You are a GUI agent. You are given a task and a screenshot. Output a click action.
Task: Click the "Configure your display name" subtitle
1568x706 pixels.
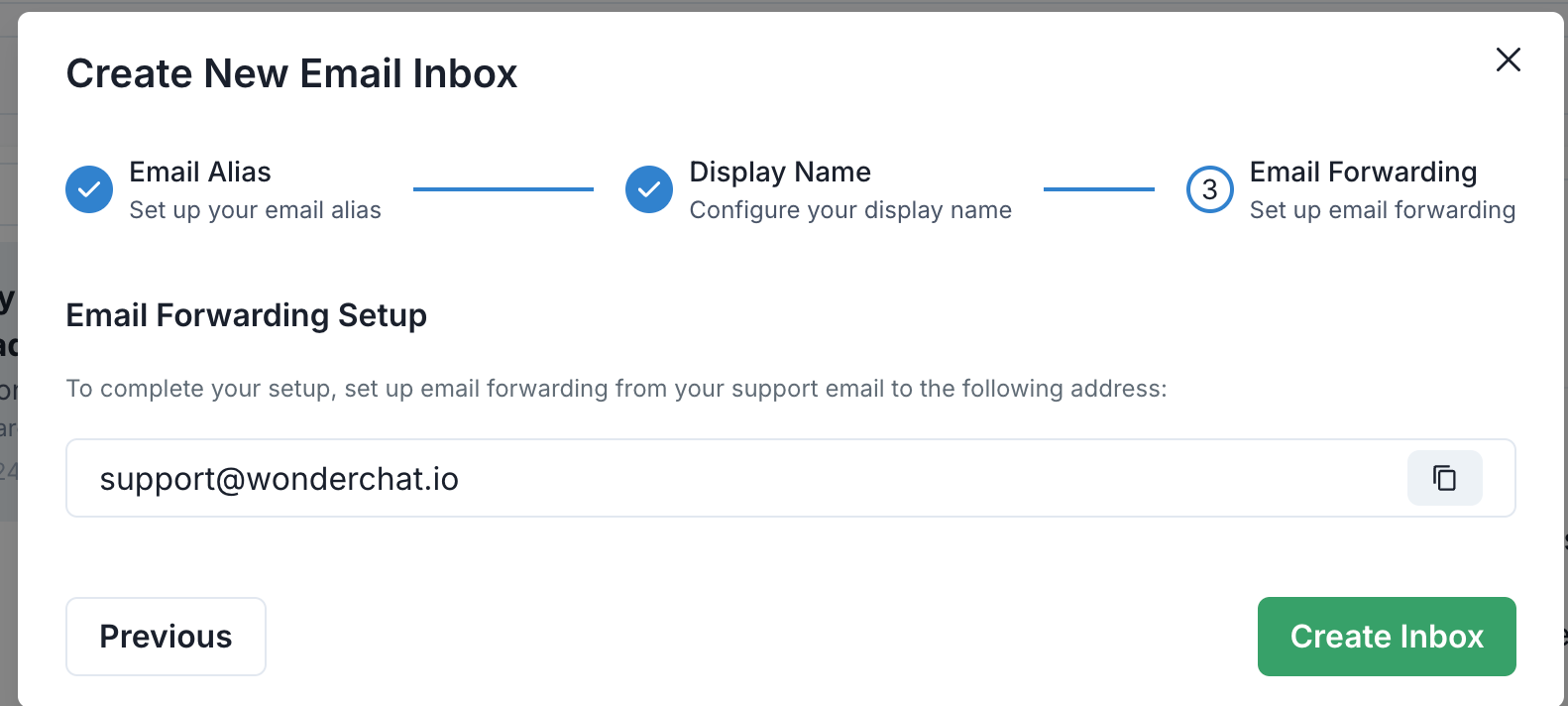coord(850,210)
